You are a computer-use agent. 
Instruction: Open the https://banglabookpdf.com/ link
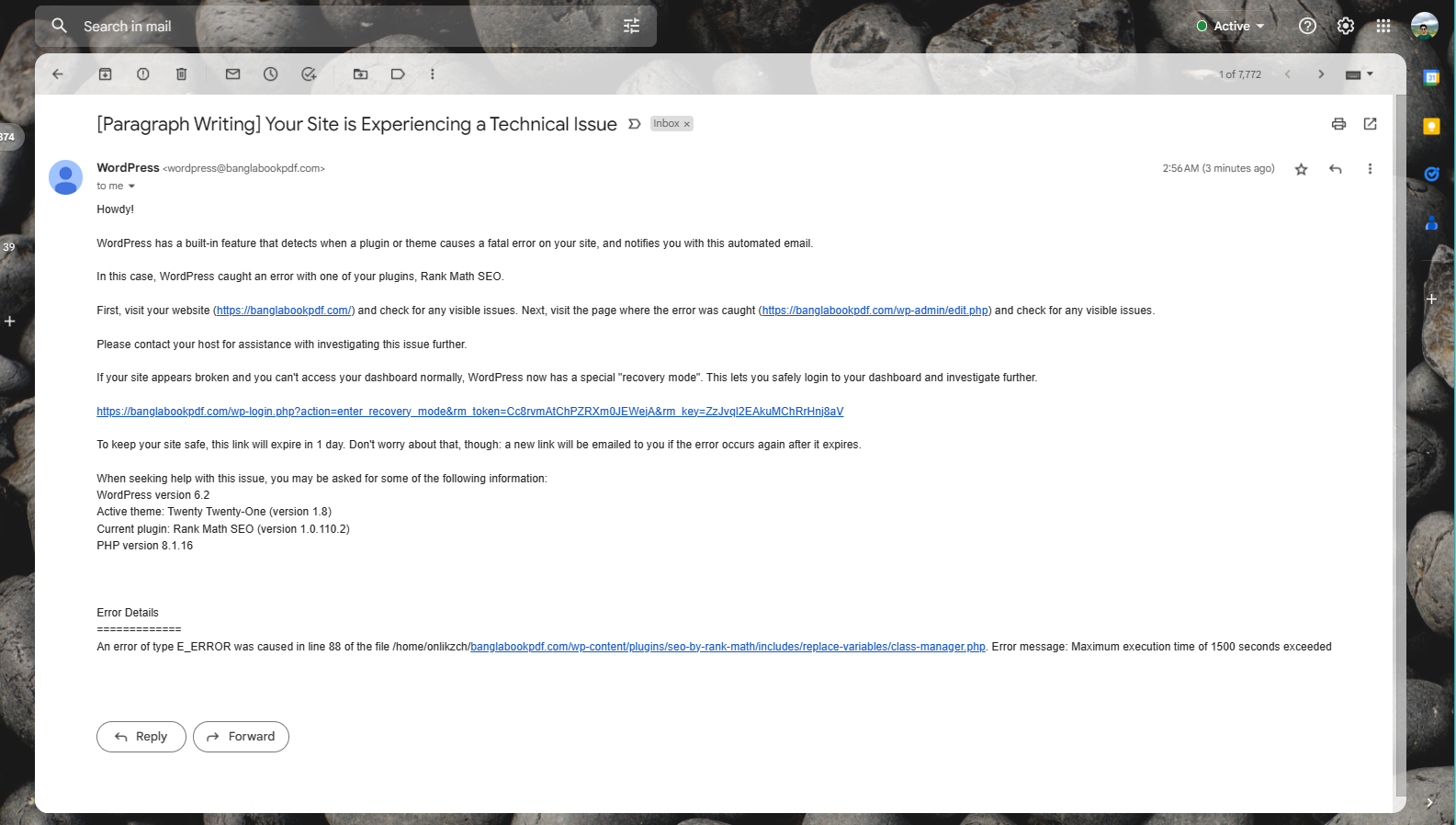tap(284, 311)
